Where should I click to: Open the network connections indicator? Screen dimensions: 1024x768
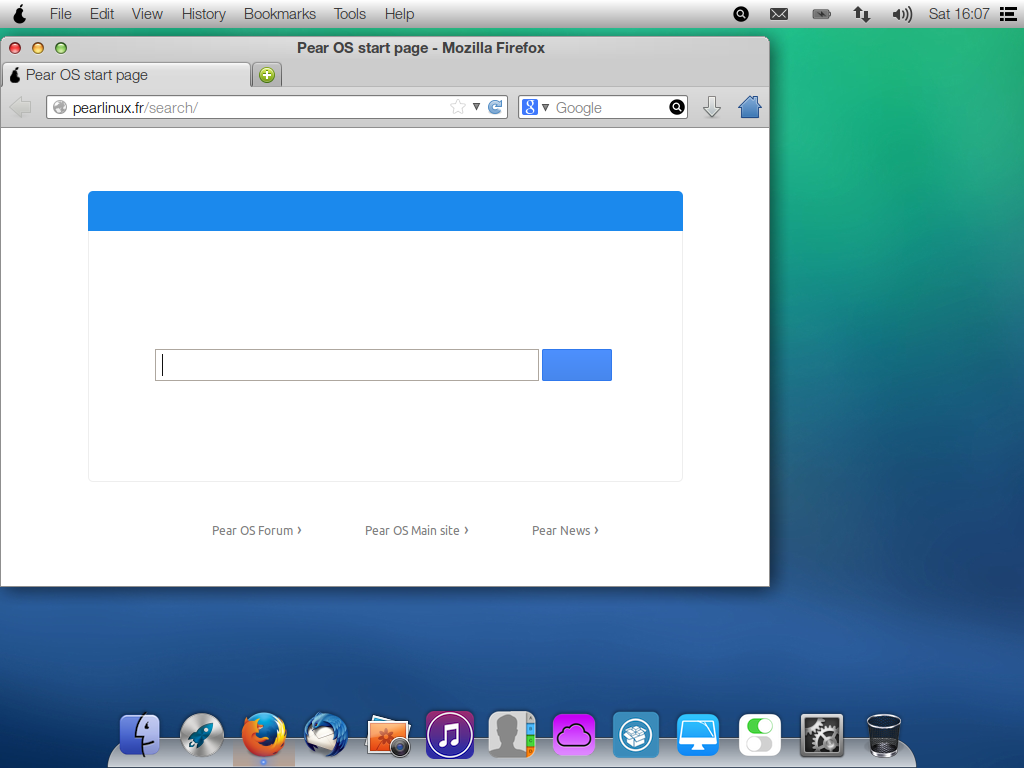(861, 14)
